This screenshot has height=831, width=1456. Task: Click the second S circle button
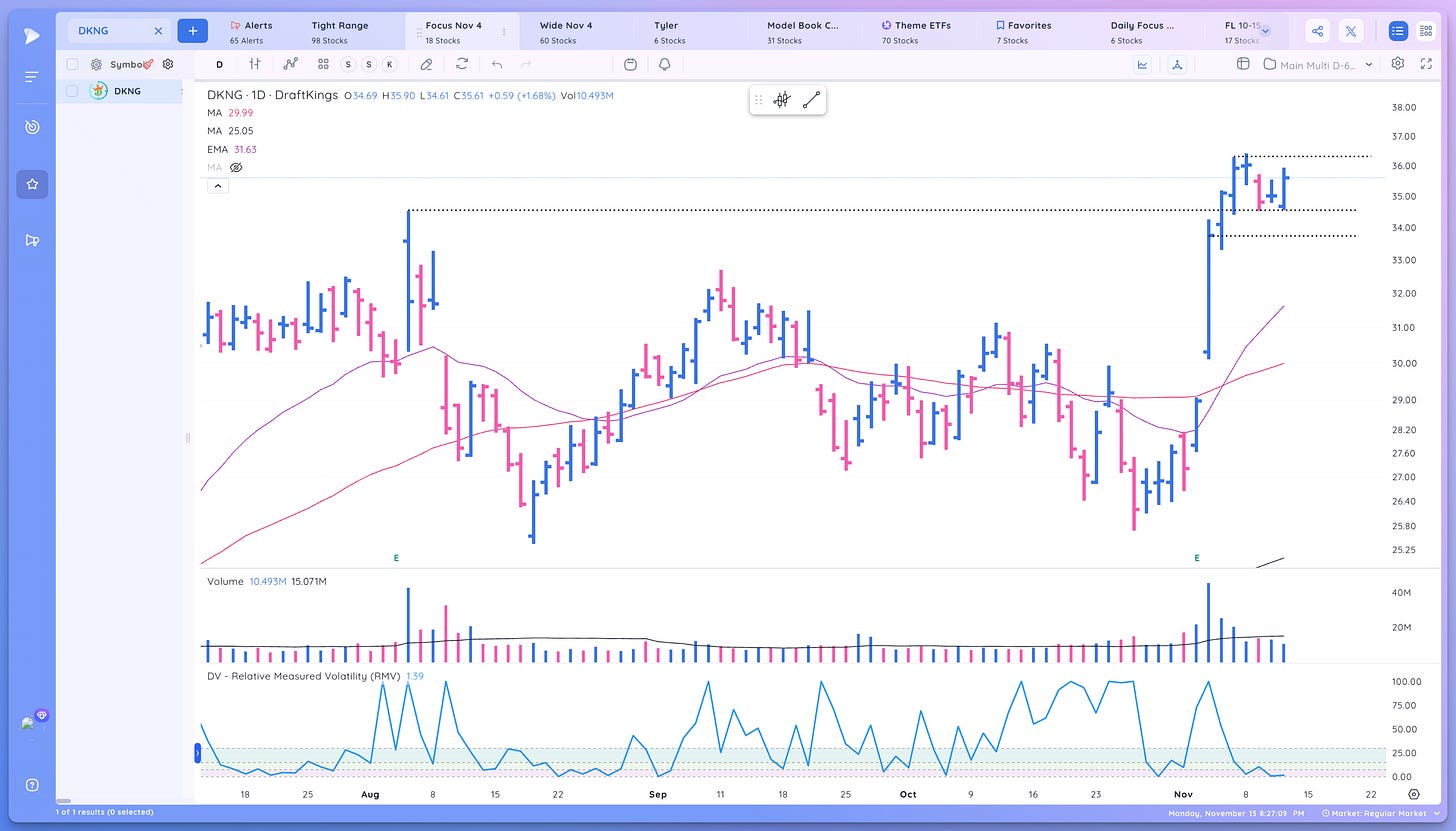click(x=369, y=64)
